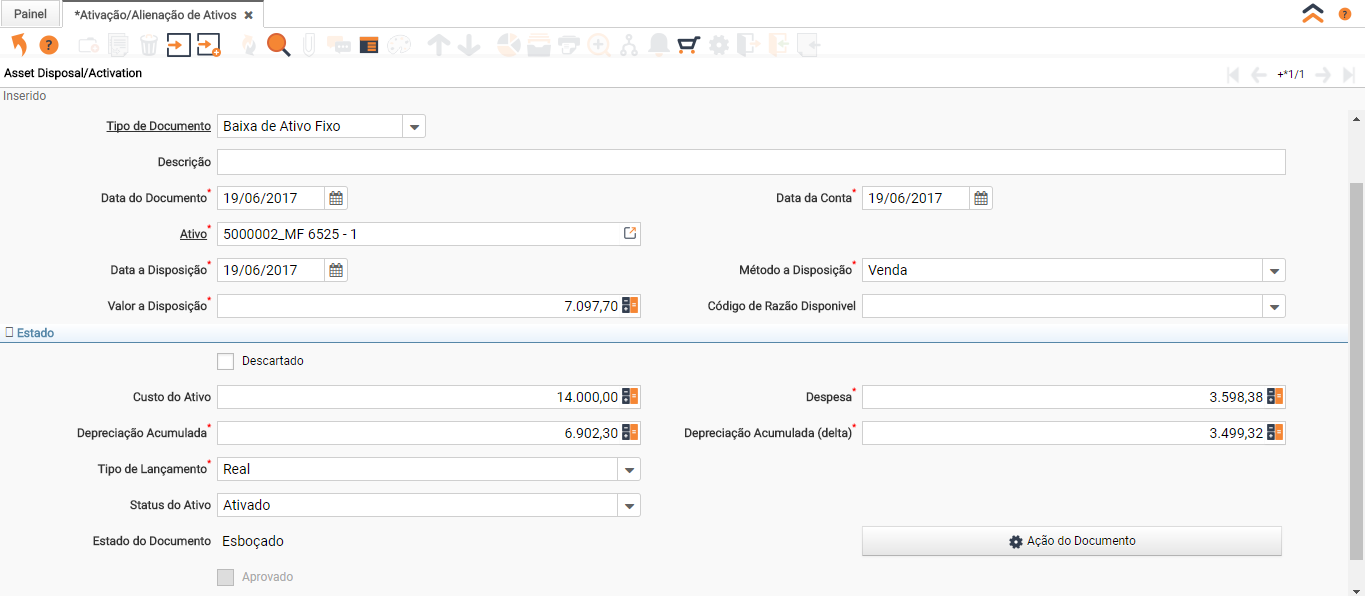This screenshot has height=596, width=1365.
Task: Open help via orange question mark toolbar icon
Action: click(x=49, y=45)
